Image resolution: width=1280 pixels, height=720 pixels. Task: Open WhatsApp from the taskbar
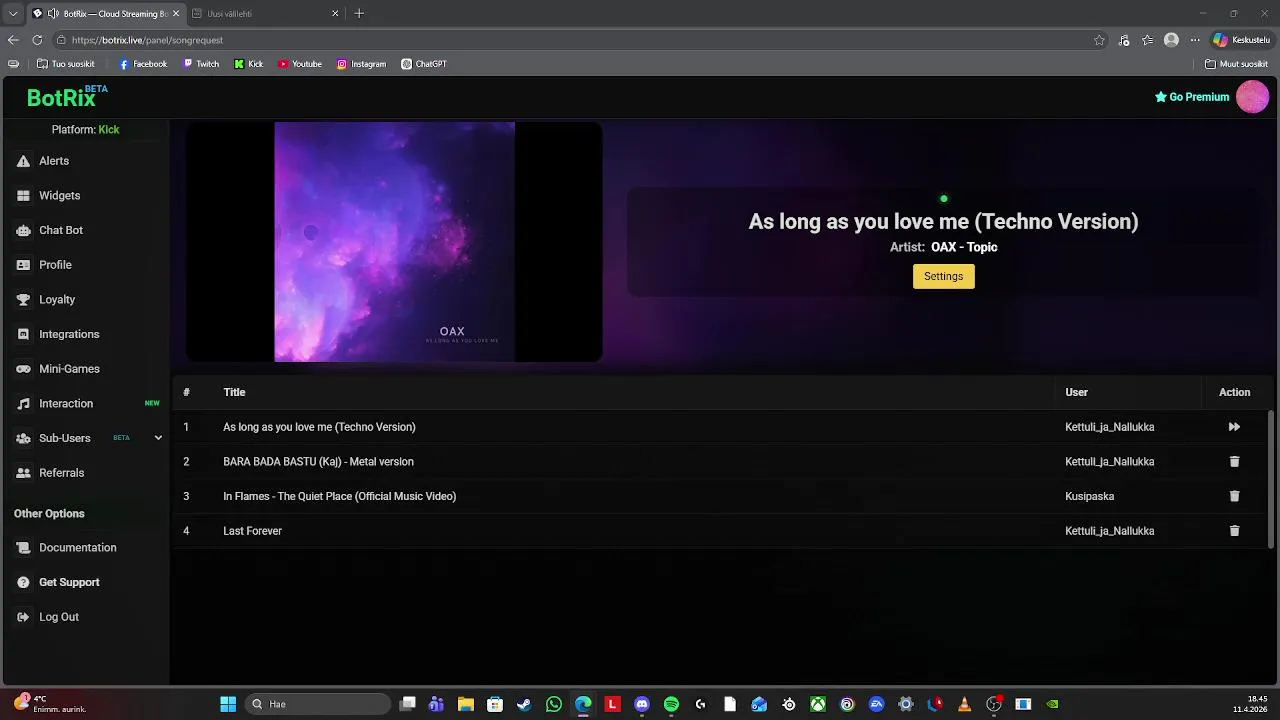click(x=554, y=704)
